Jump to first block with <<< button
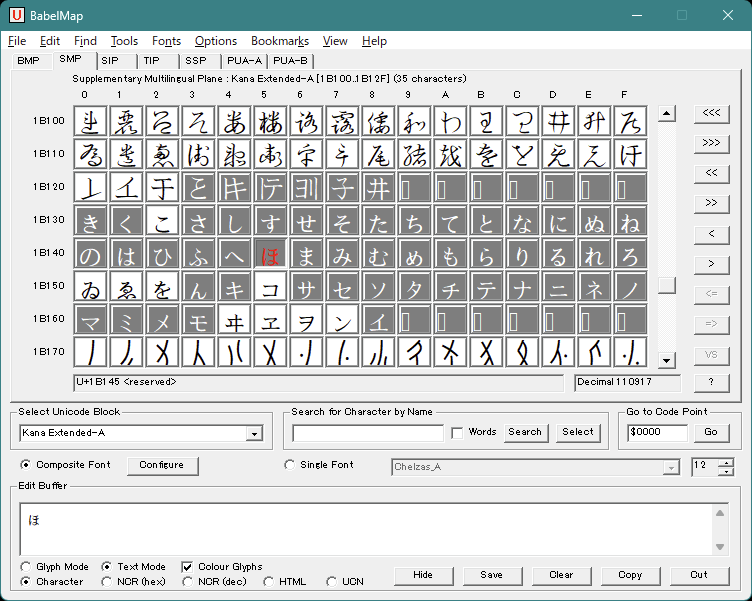This screenshot has width=752, height=601. (711, 114)
